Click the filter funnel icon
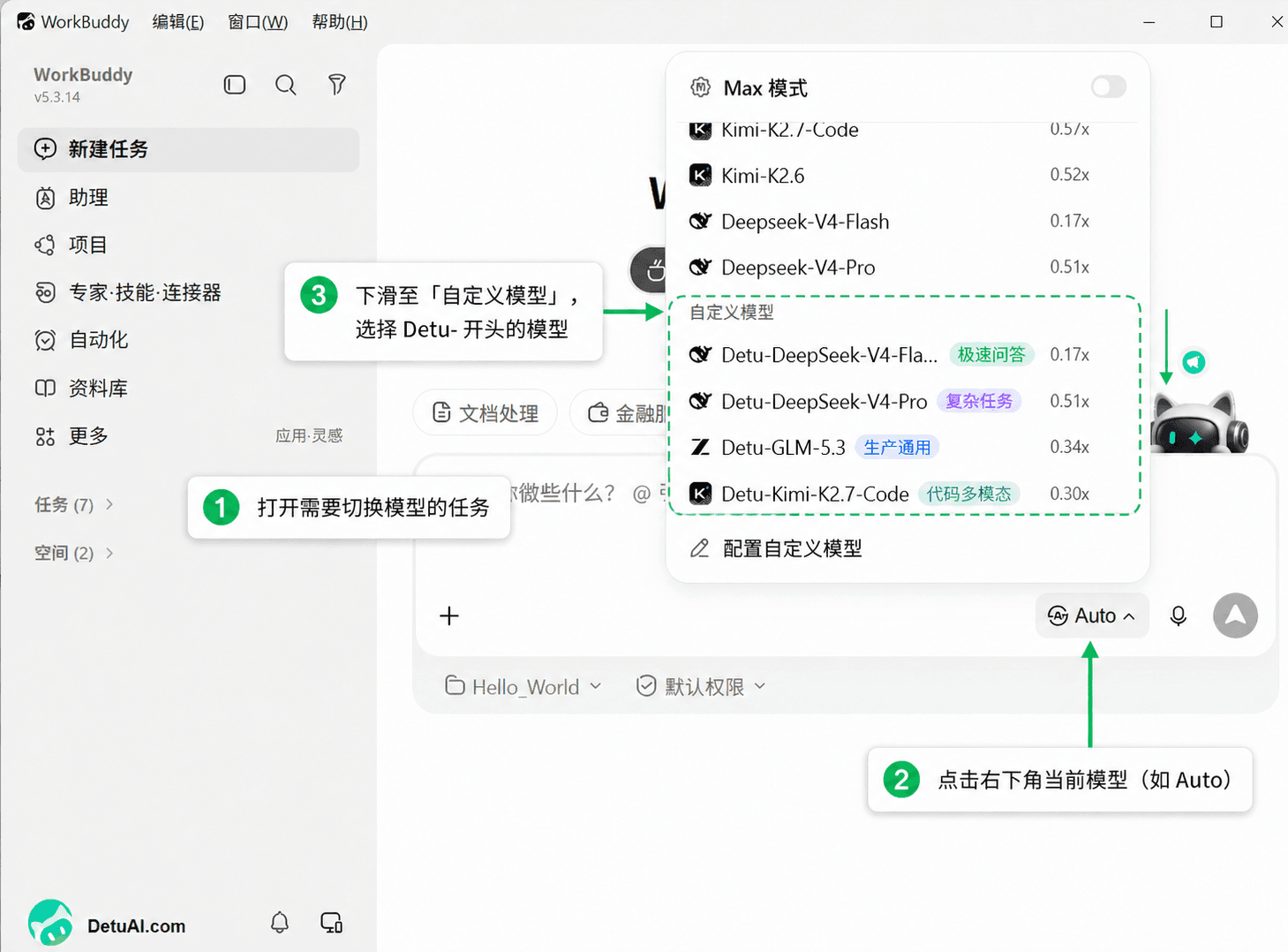This screenshot has width=1288, height=952. [336, 85]
